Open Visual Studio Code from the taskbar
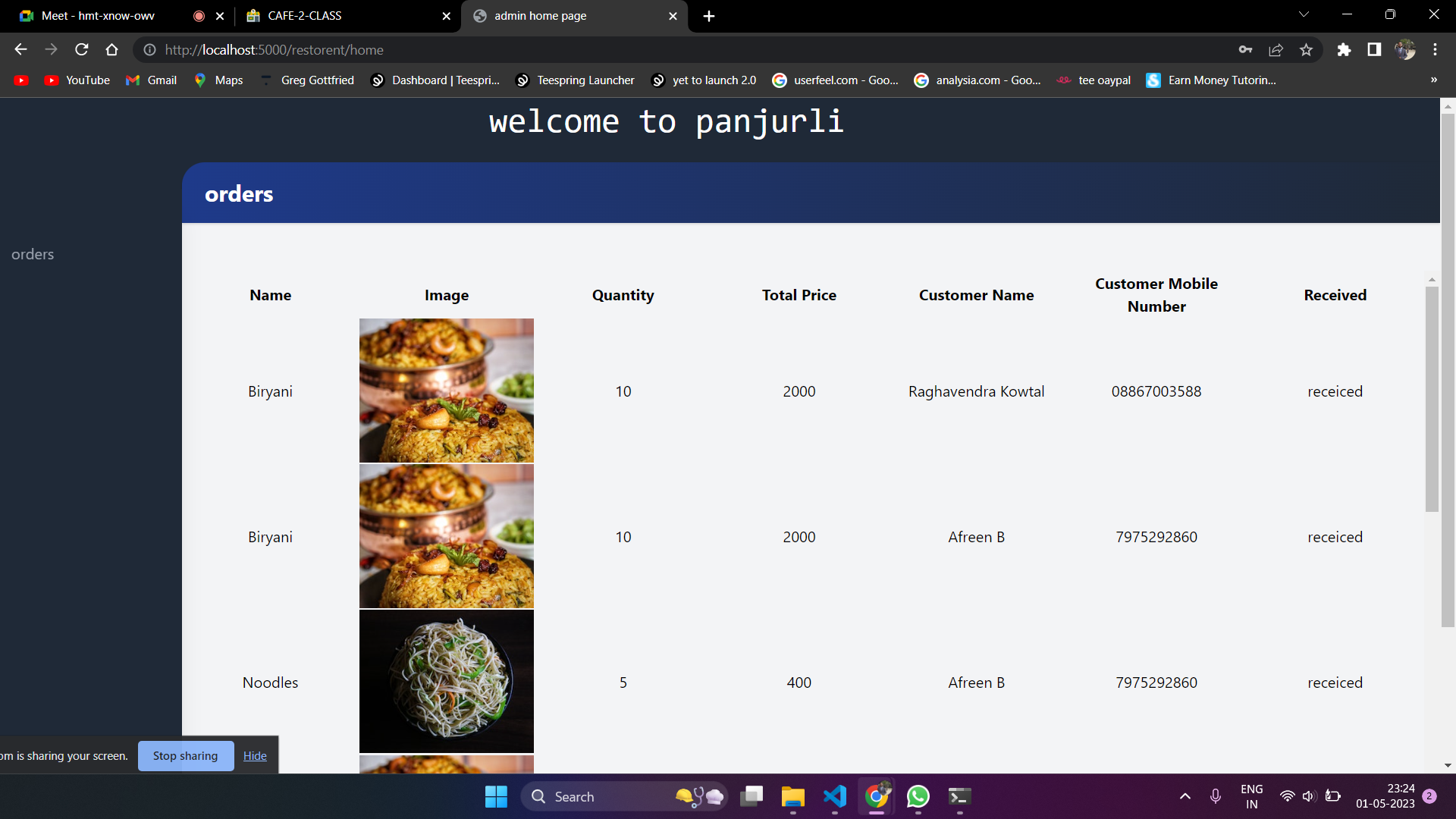Viewport: 1456px width, 819px height. pos(834,796)
